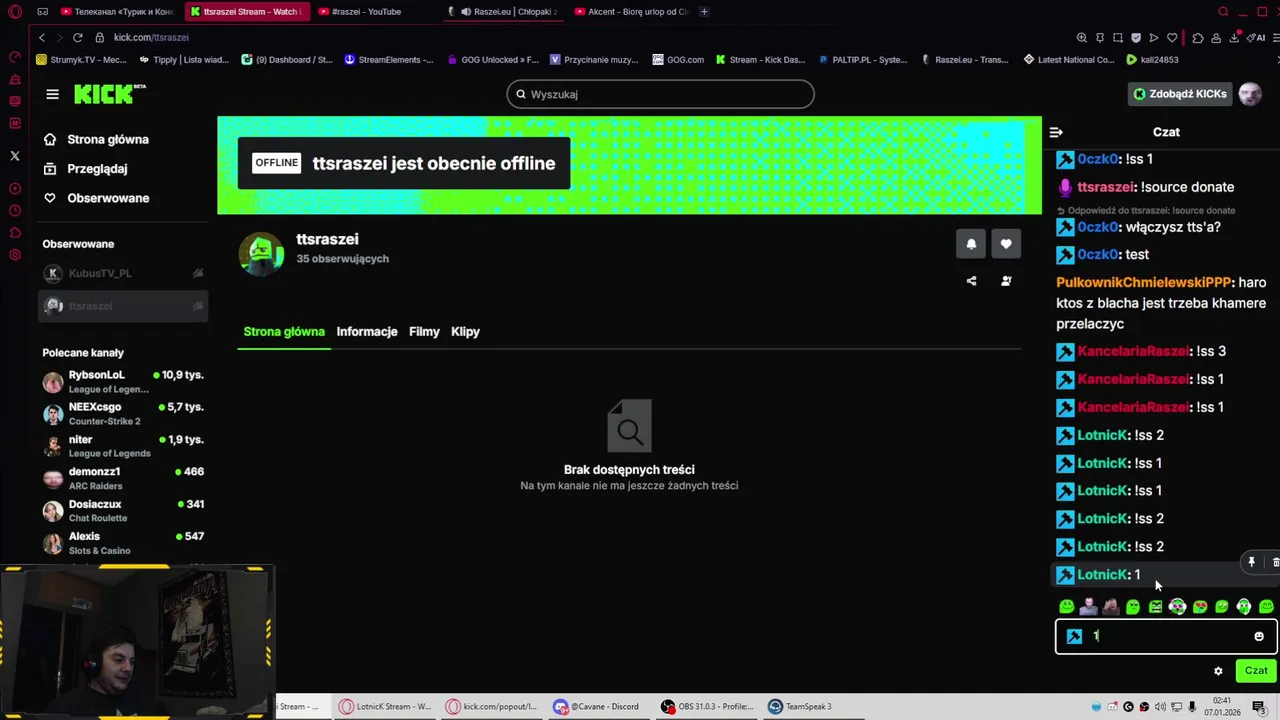
Task: Open the Kick hamburger sidebar menu
Action: tap(52, 94)
